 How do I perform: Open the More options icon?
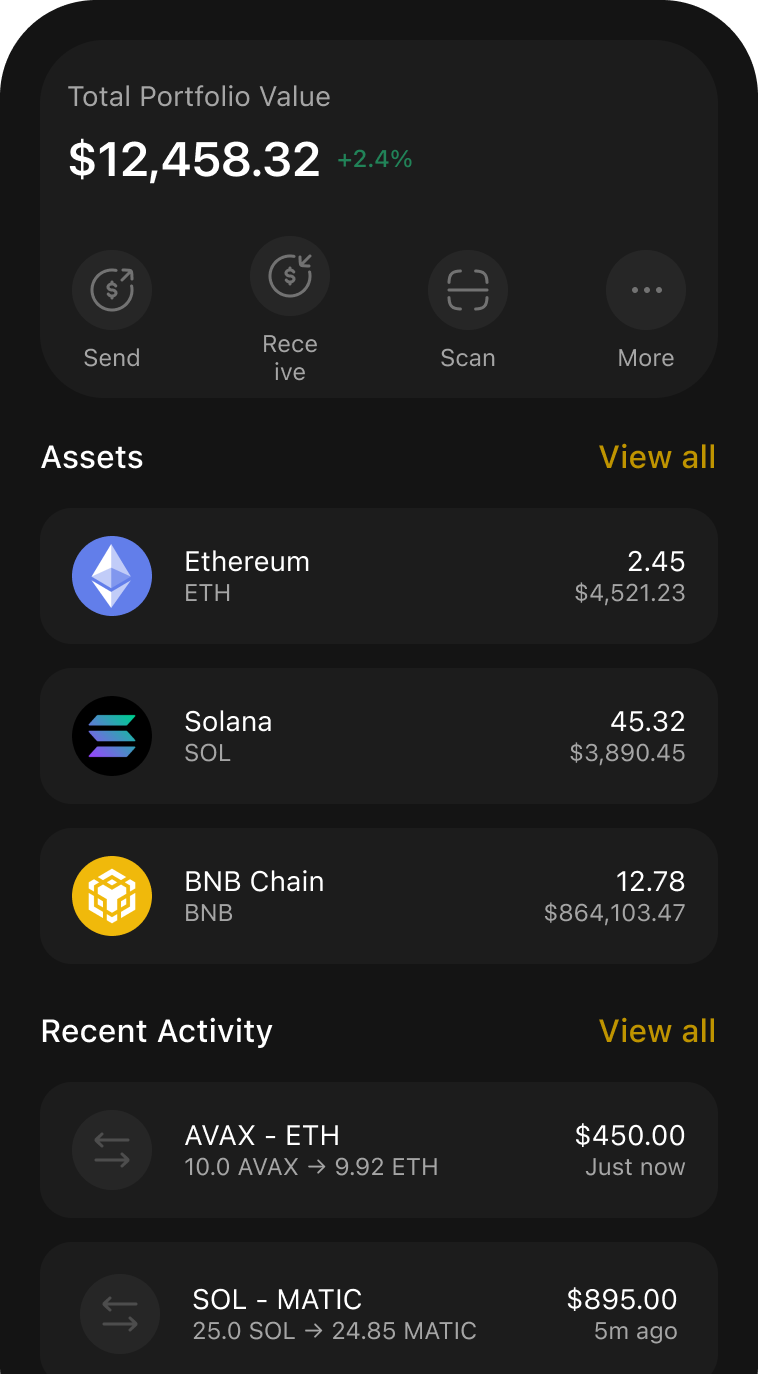pos(646,290)
